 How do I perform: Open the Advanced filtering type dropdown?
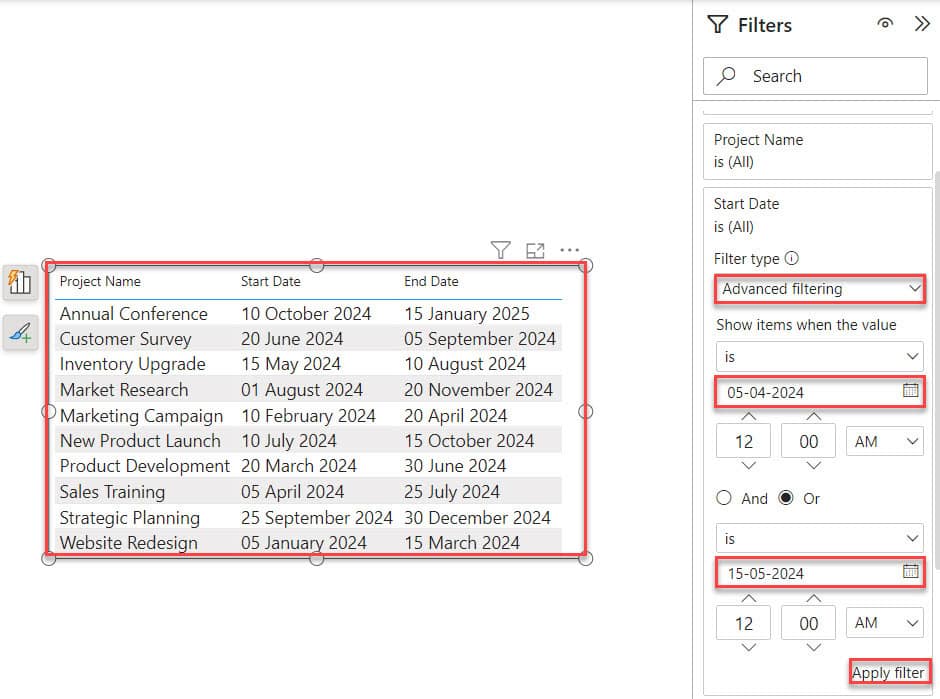(820, 289)
